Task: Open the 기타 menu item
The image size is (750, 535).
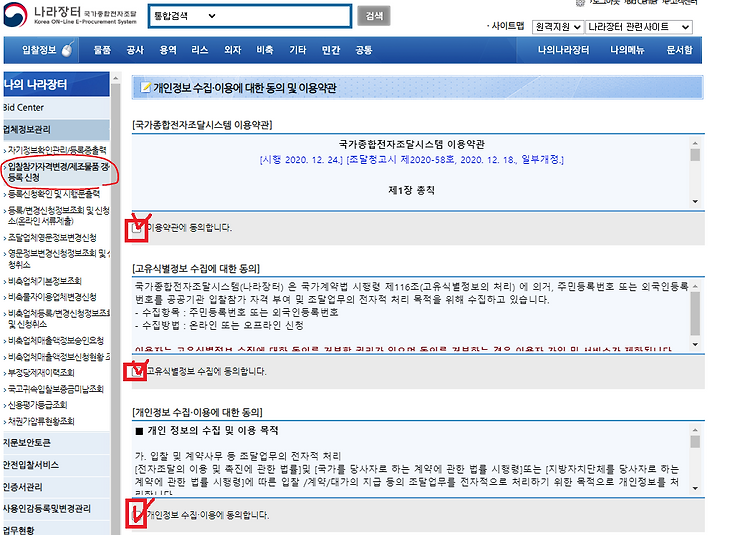Action: pos(298,50)
